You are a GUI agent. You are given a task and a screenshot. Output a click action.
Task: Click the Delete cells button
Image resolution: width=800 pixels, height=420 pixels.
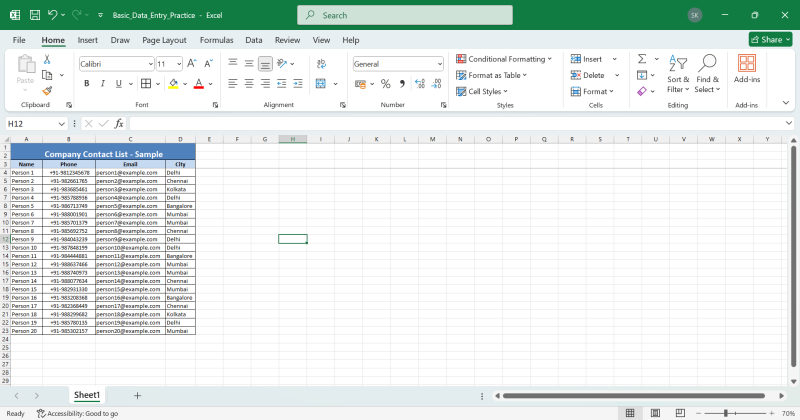click(588, 75)
